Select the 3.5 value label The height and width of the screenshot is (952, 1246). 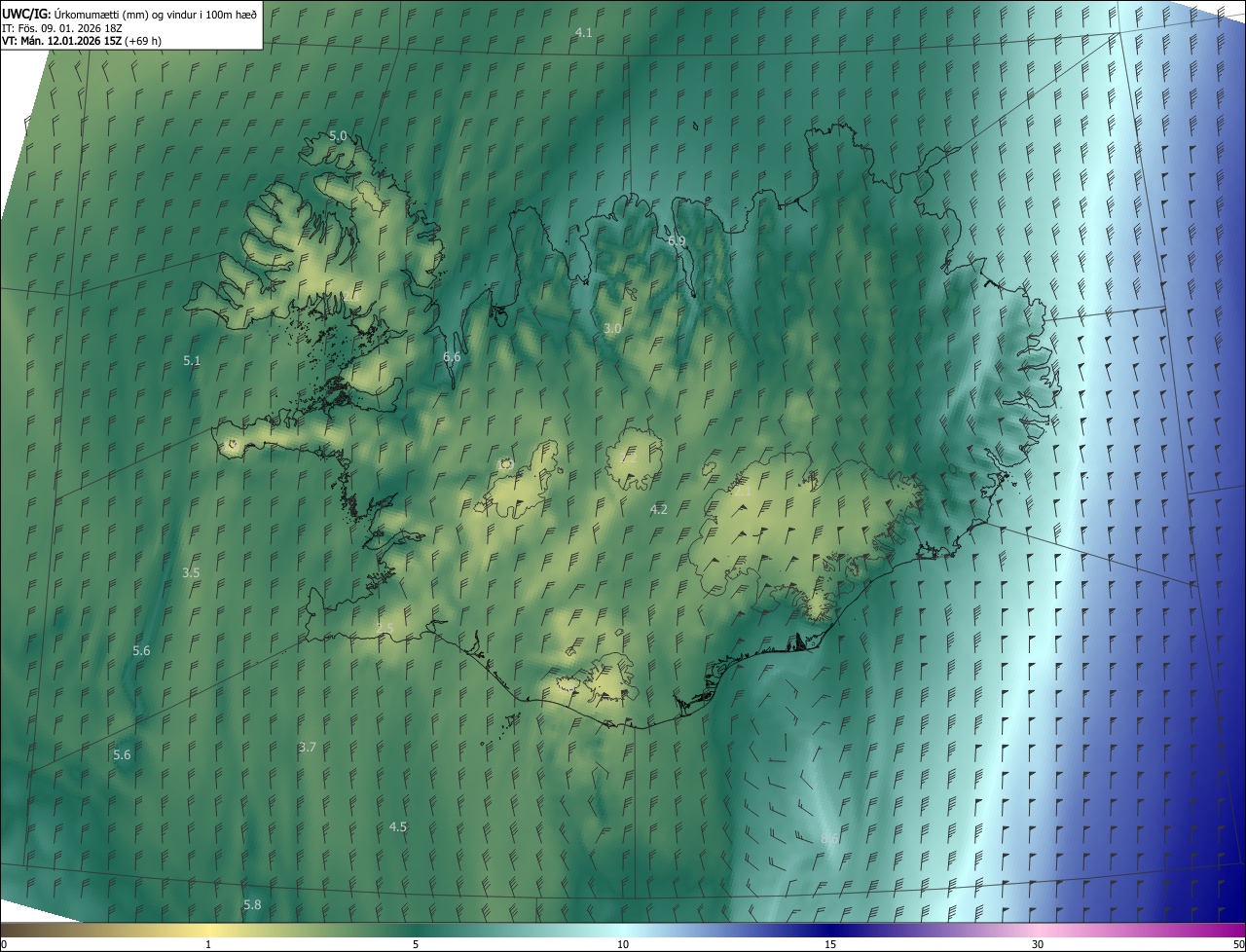pos(191,572)
